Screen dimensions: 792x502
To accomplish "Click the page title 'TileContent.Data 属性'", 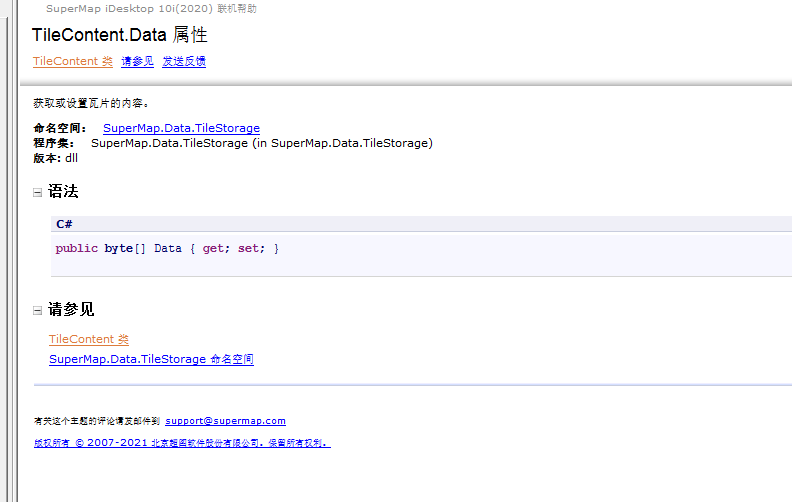I will click(120, 35).
